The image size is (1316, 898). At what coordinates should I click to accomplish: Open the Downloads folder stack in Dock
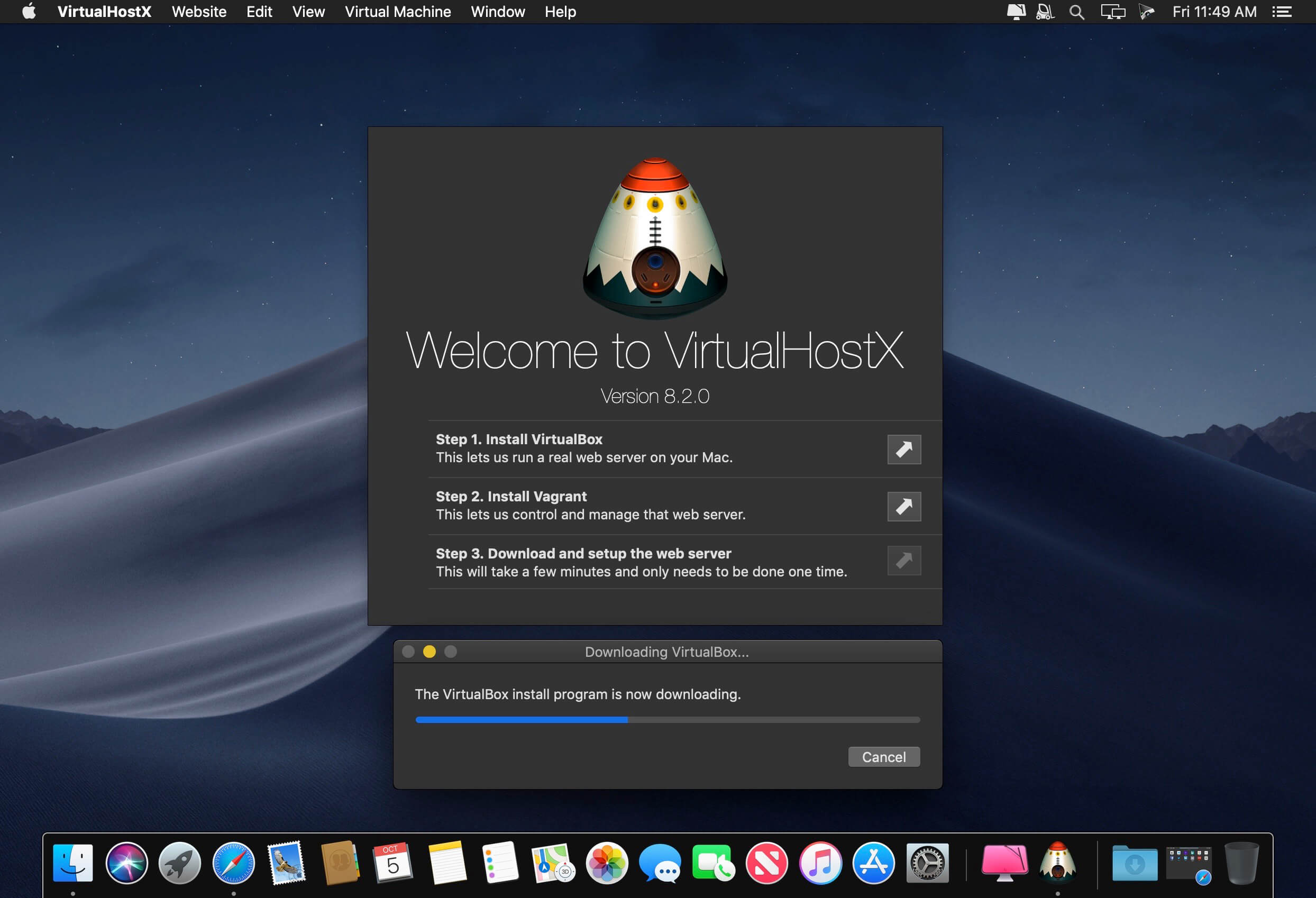click(1134, 864)
